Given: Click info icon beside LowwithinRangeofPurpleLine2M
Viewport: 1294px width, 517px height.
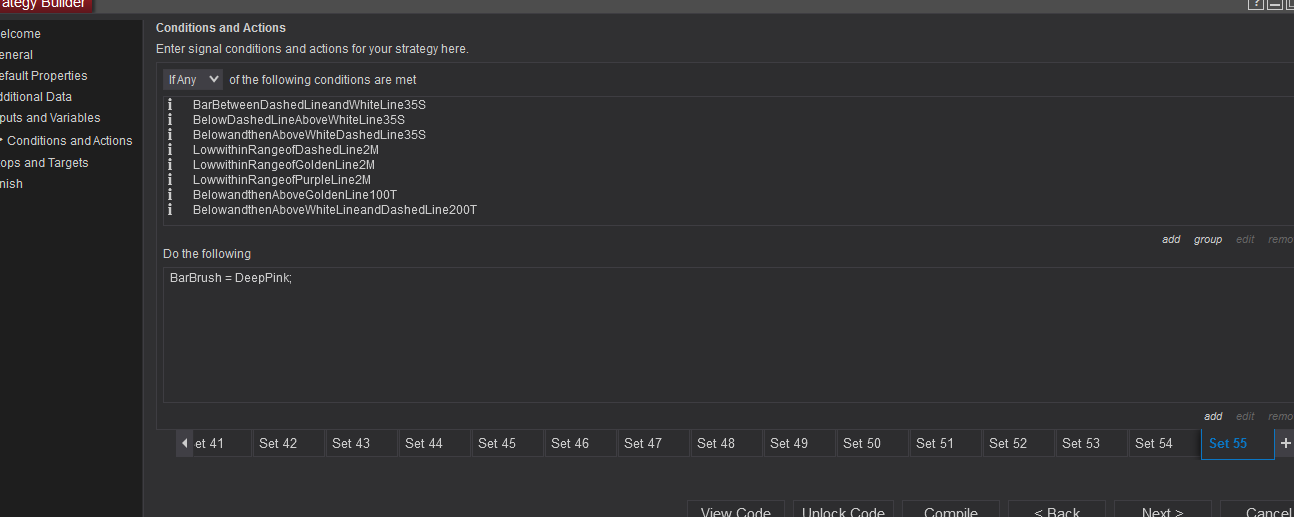Looking at the screenshot, I should (170, 180).
